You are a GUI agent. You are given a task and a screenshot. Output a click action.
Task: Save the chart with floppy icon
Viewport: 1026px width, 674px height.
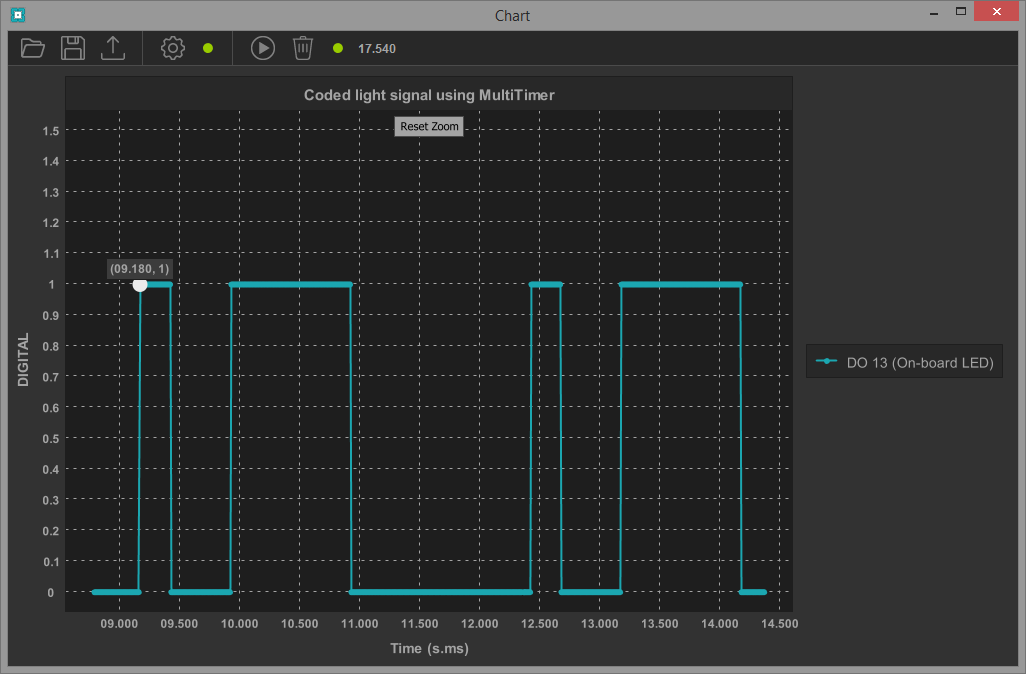click(x=73, y=48)
